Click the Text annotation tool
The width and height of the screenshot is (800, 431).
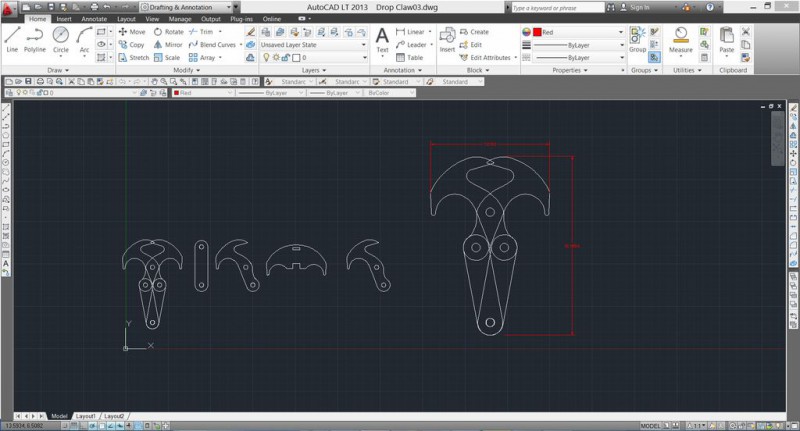click(382, 40)
